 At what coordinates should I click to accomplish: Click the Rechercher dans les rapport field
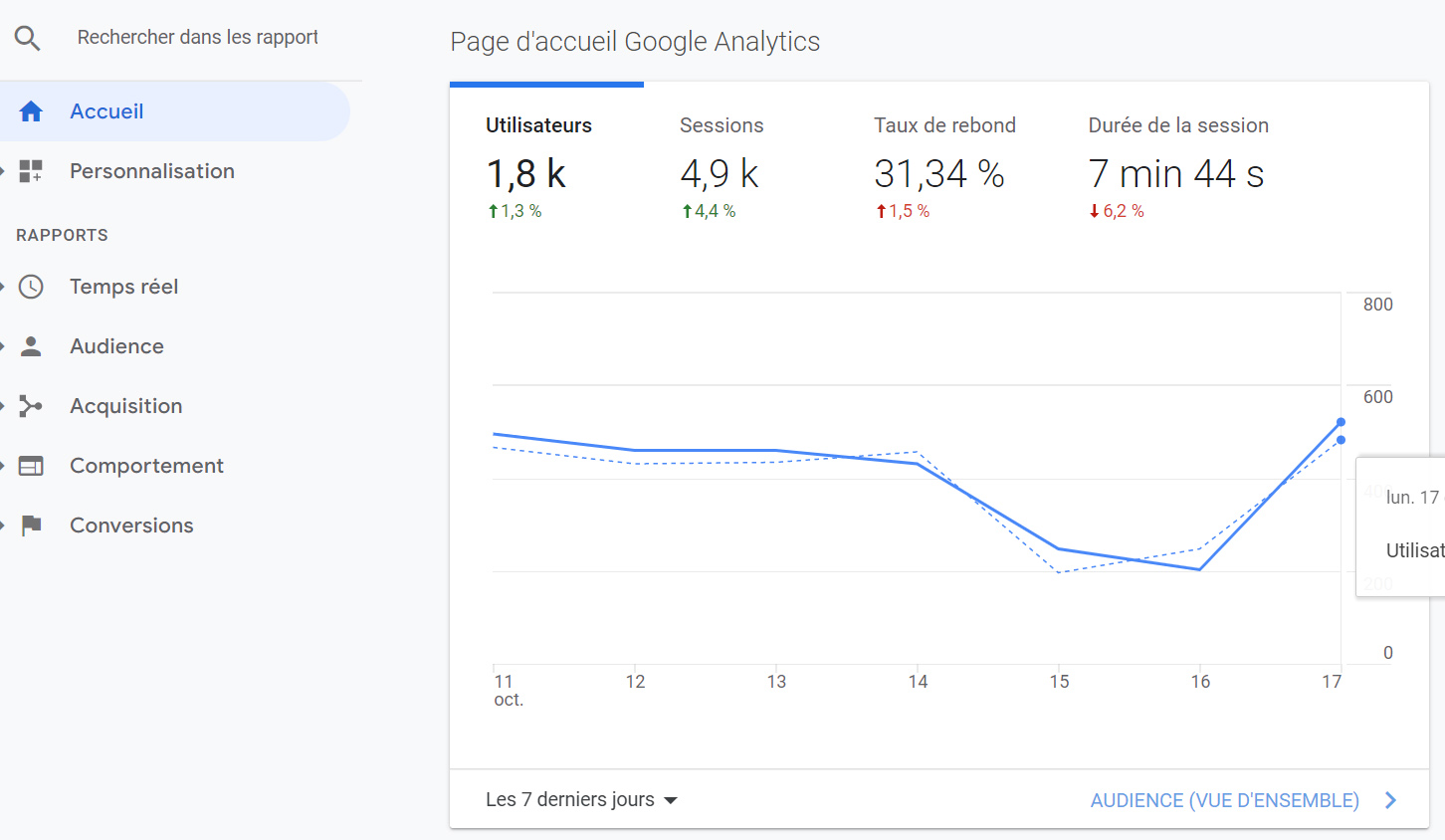(198, 38)
